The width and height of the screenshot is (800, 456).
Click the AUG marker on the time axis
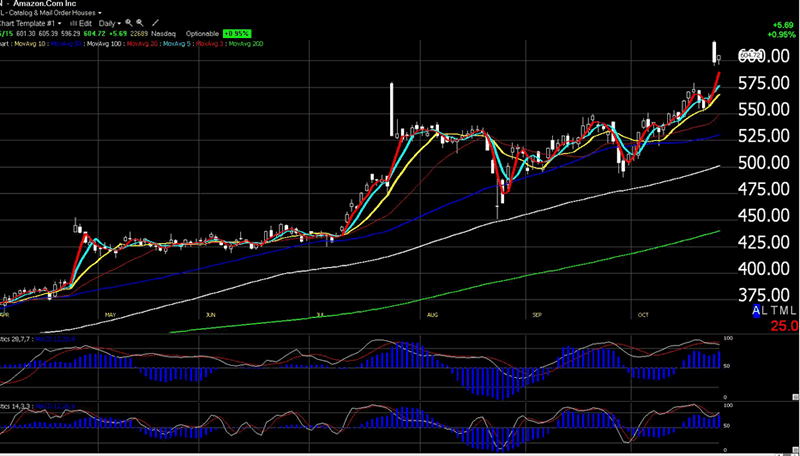pyautogui.click(x=432, y=314)
